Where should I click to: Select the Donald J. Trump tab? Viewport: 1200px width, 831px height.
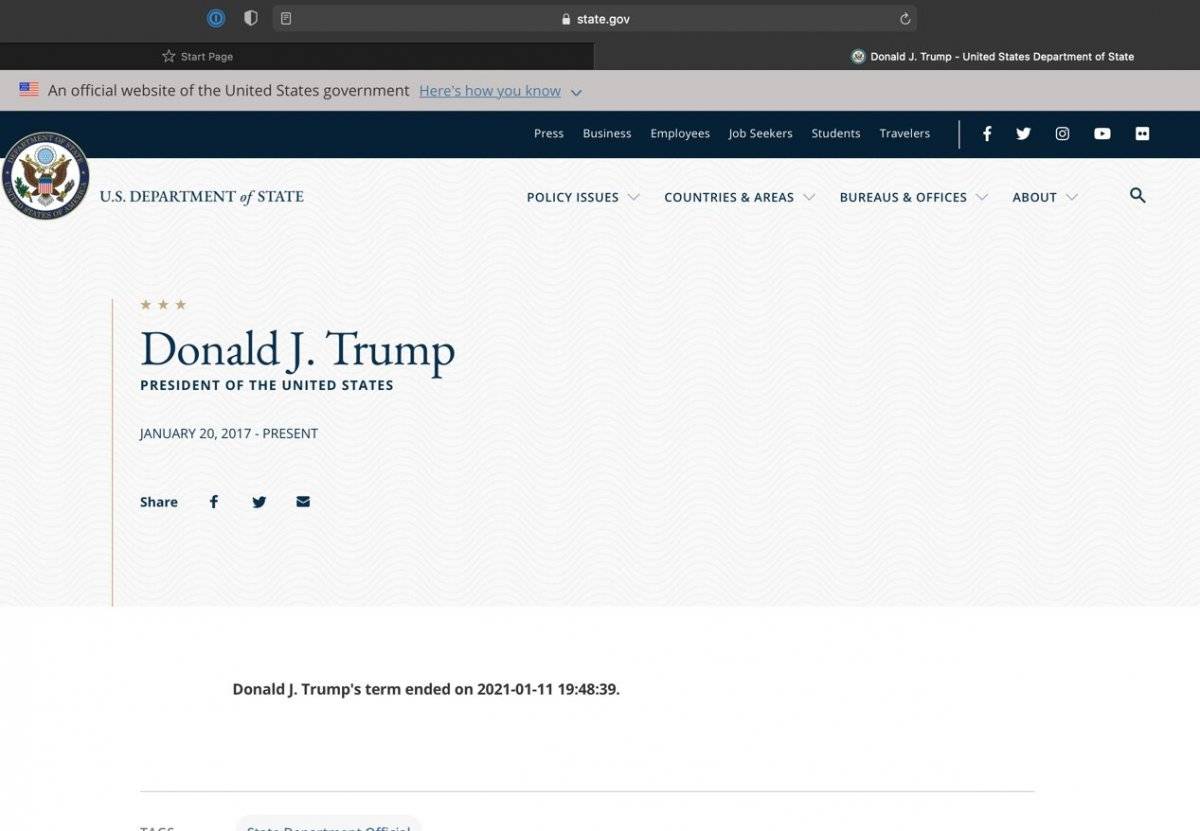(994, 56)
